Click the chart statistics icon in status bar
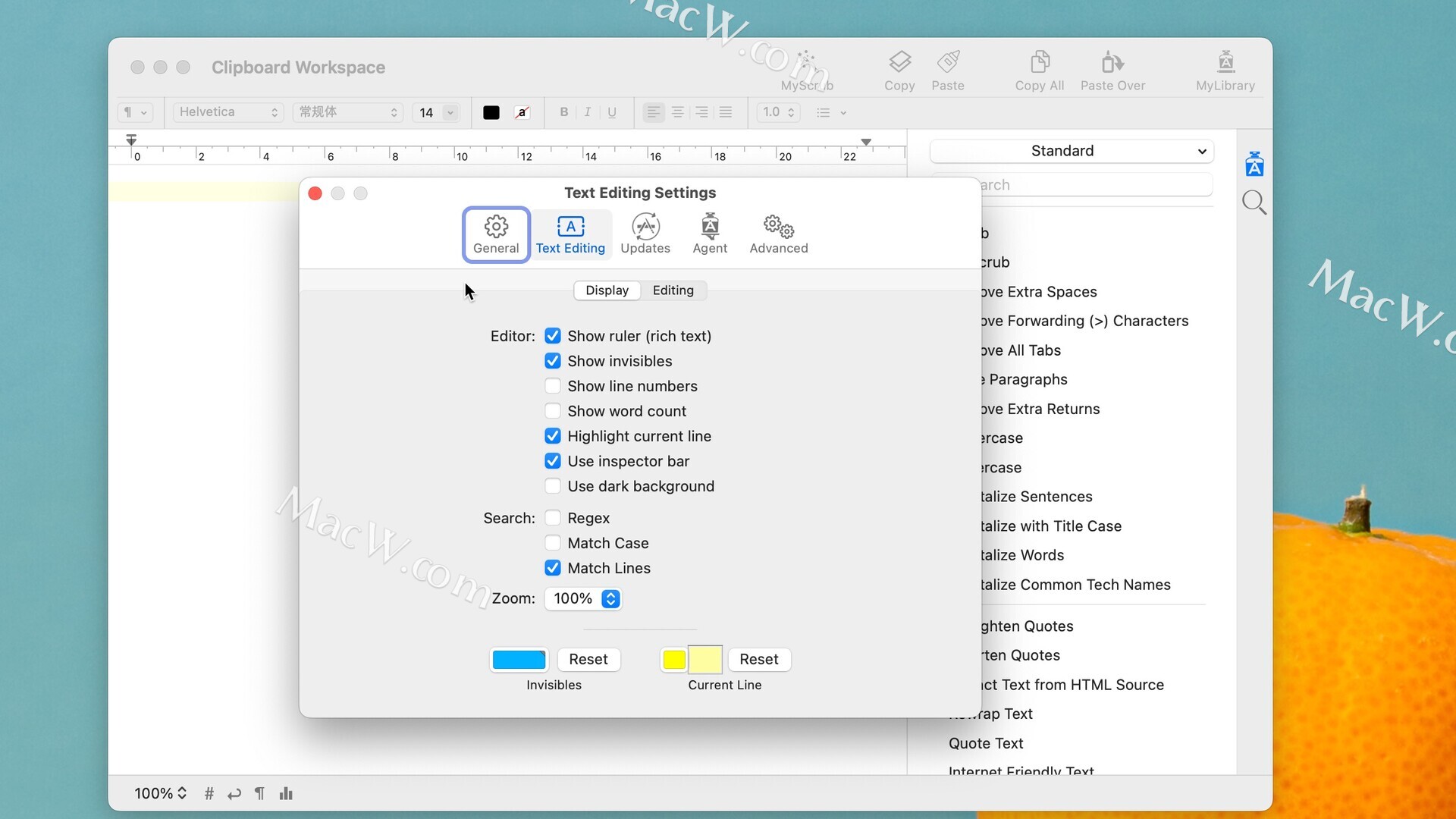Image resolution: width=1456 pixels, height=819 pixels. tap(286, 793)
